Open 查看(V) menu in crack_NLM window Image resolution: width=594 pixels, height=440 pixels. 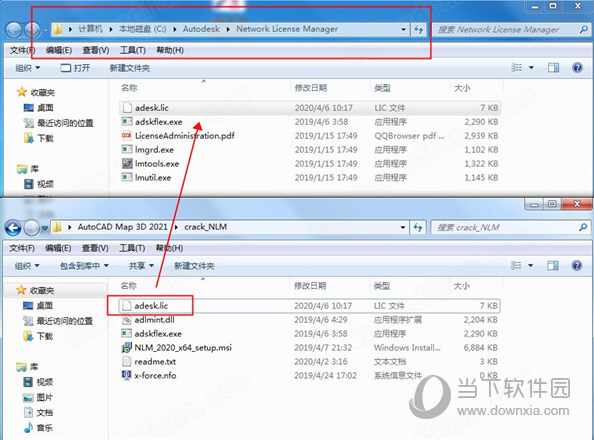point(95,248)
